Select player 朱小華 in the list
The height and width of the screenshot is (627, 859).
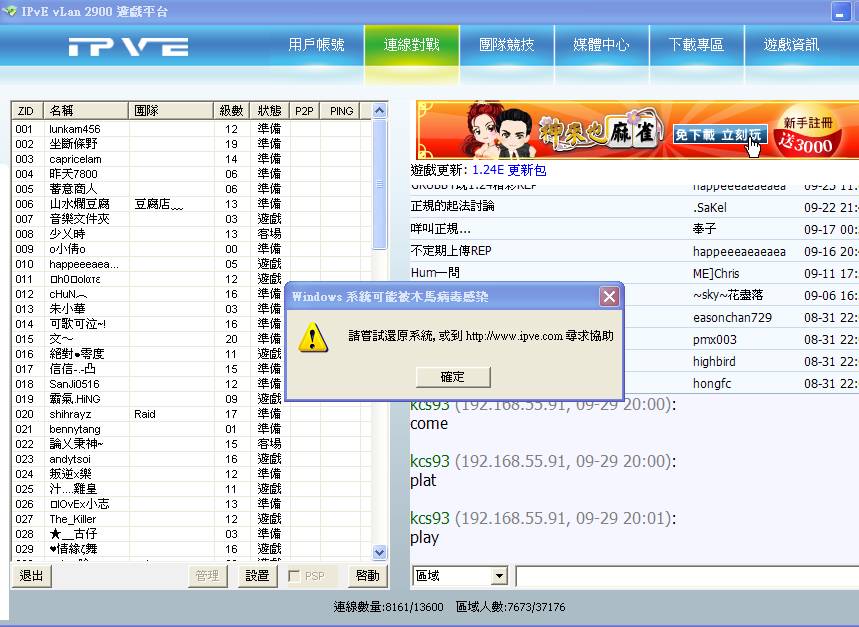click(x=67, y=309)
